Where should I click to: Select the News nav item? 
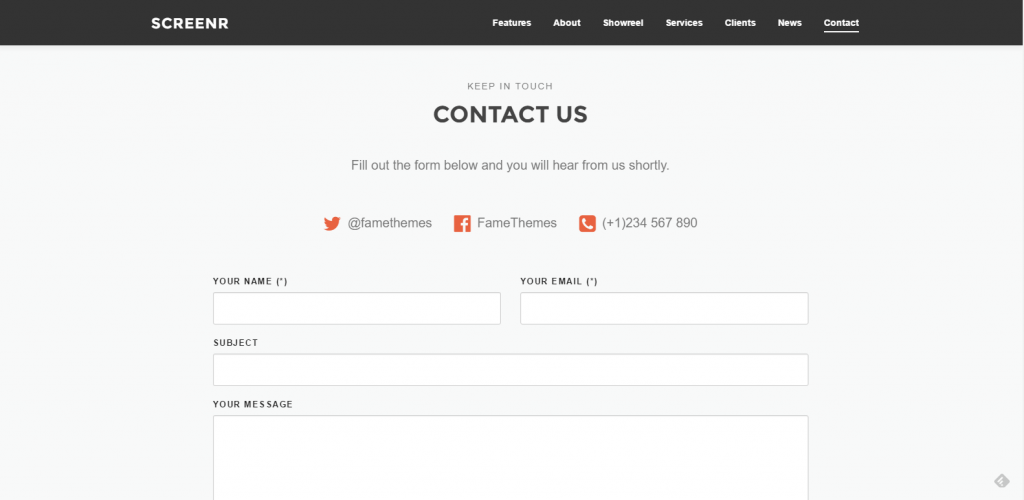pyautogui.click(x=789, y=23)
